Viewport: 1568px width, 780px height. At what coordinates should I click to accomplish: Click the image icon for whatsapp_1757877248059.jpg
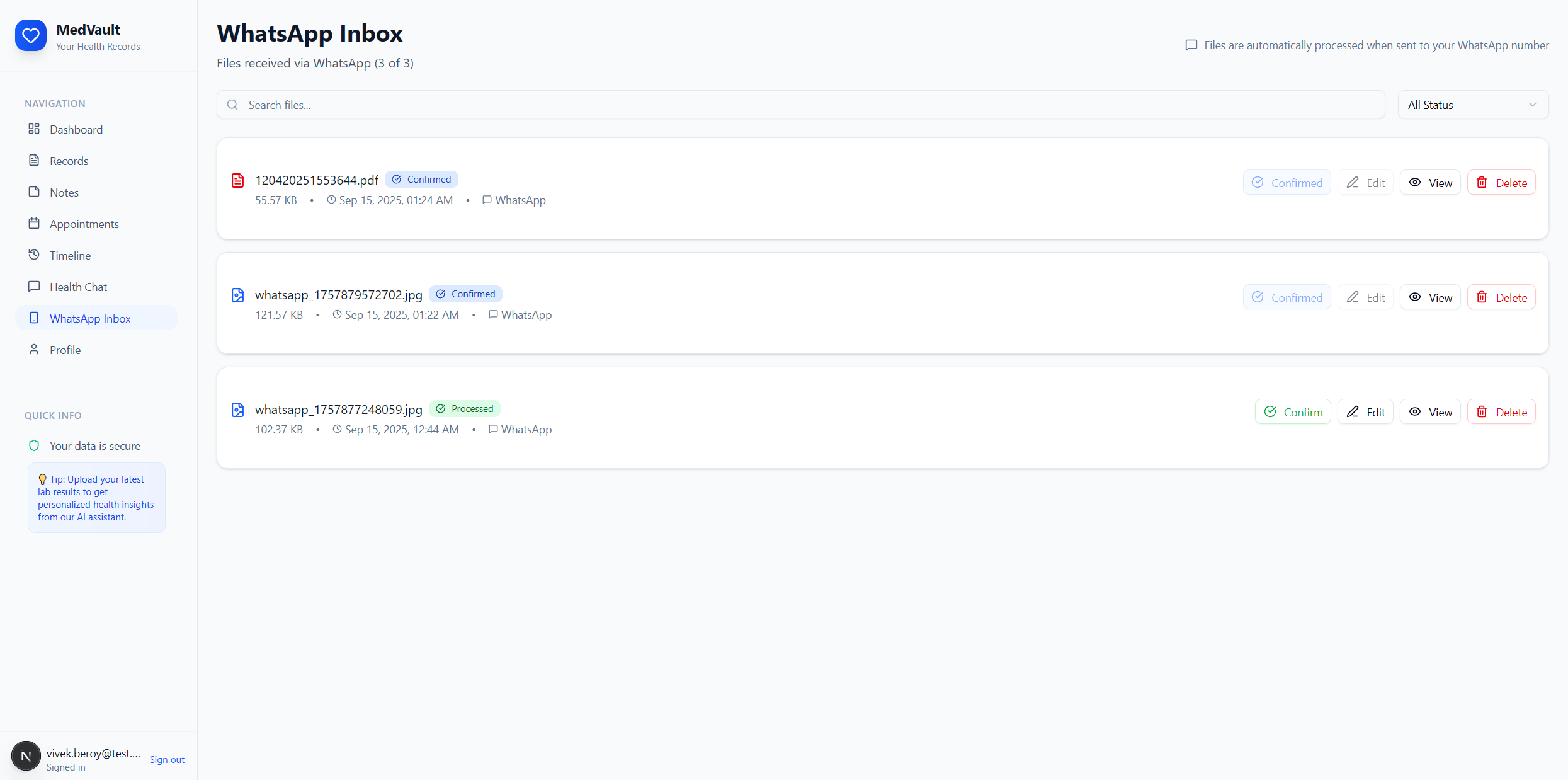pos(237,410)
